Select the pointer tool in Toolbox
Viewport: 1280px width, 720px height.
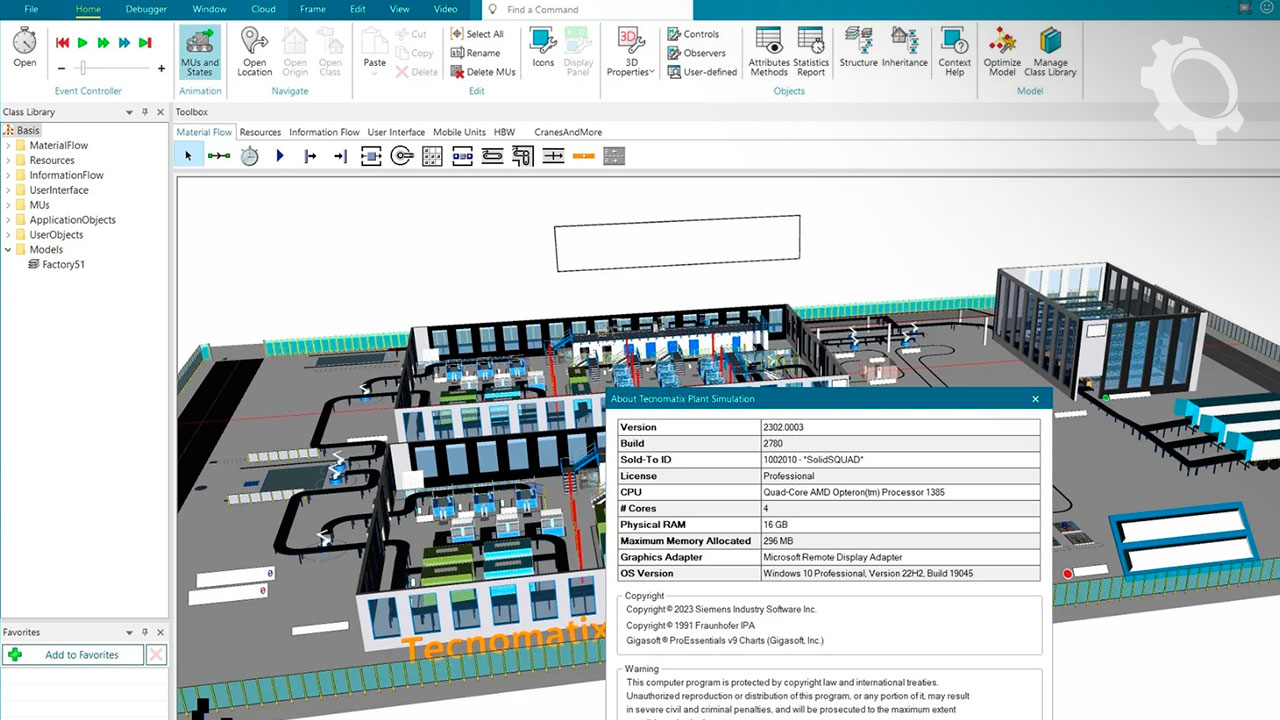pos(188,156)
